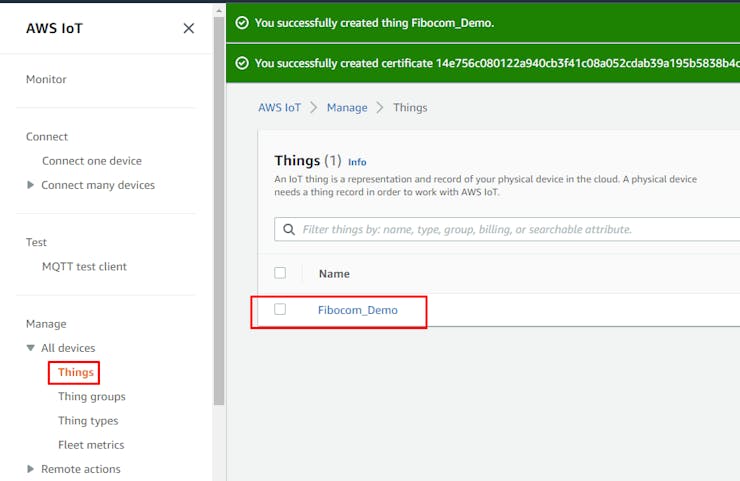
Task: Click the Info link beside Things heading
Action: click(x=357, y=162)
